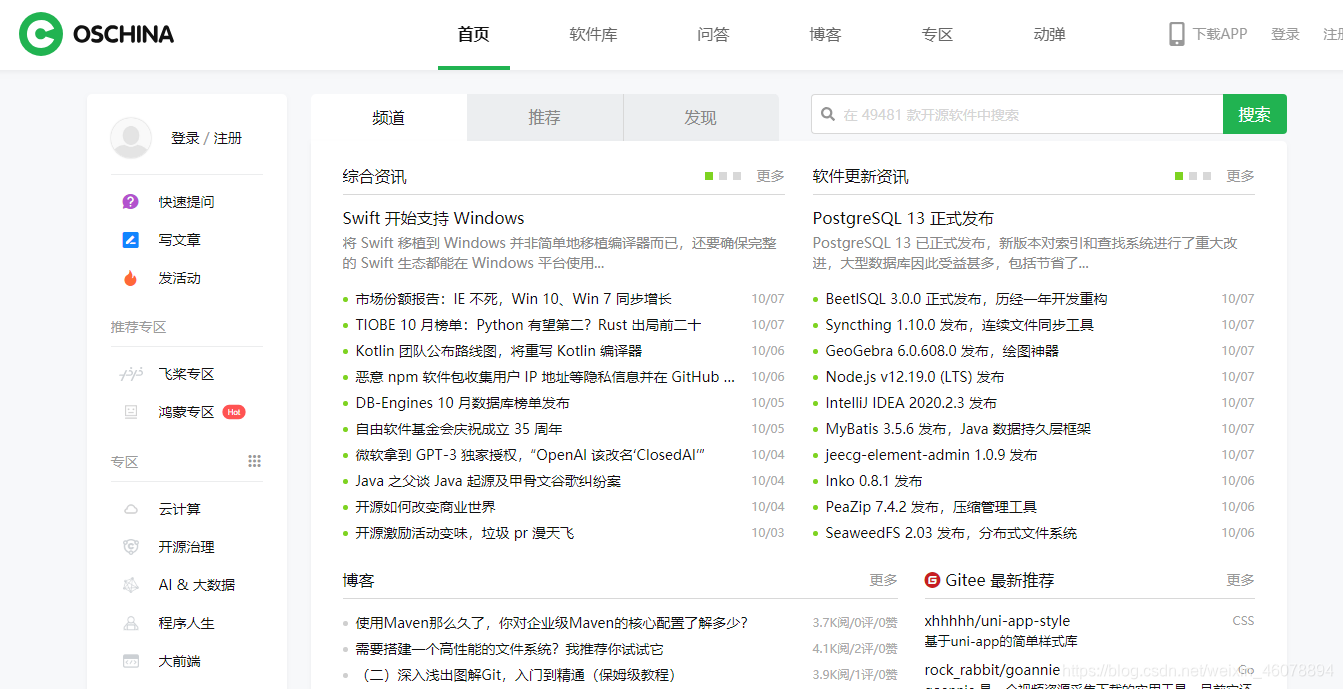Click 登录 / 注册 in sidebar
Screen dimensions: 1343x689
(x=207, y=138)
